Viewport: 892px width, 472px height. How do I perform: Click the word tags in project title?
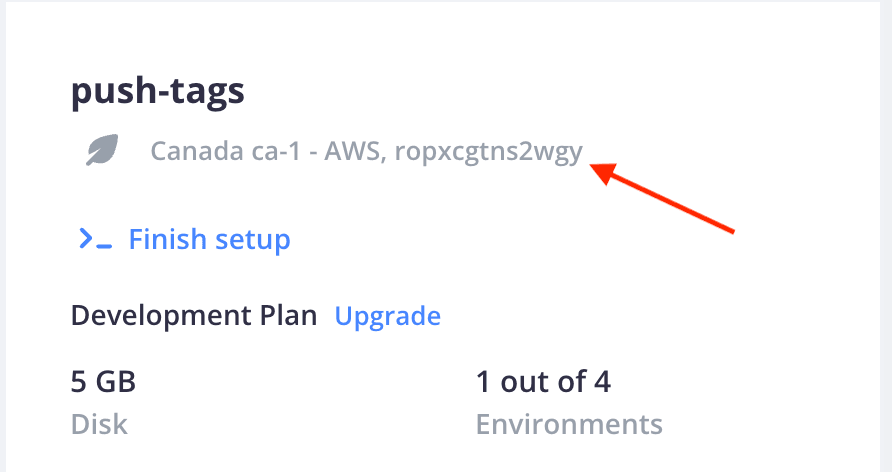209,93
